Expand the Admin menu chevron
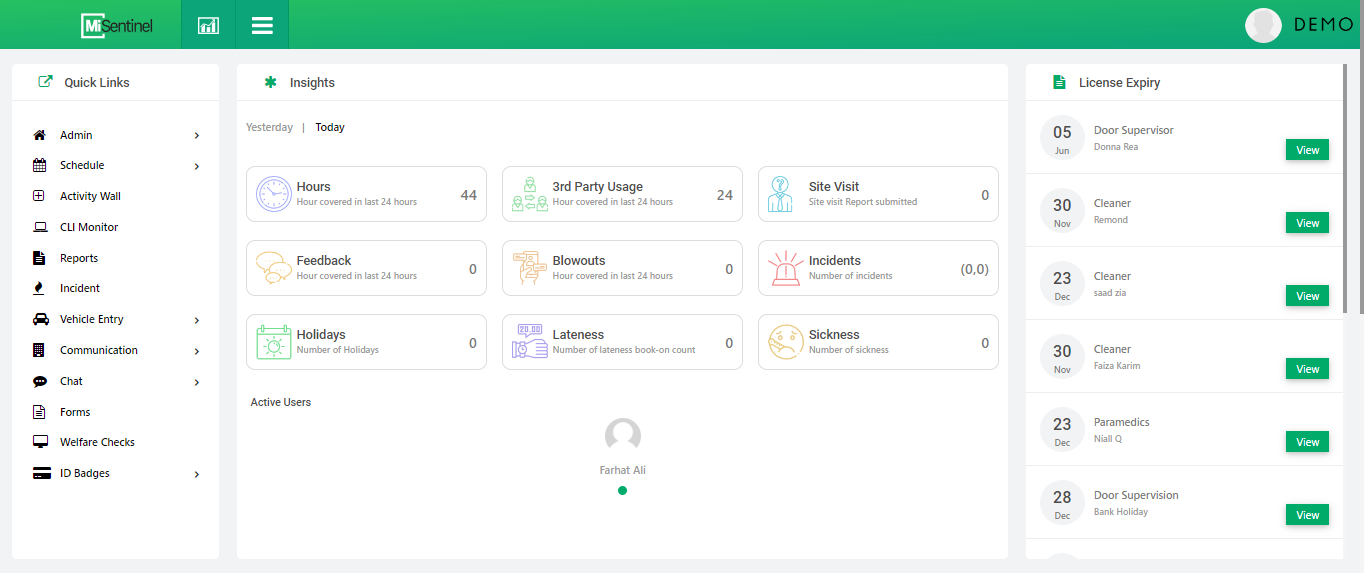 point(197,136)
